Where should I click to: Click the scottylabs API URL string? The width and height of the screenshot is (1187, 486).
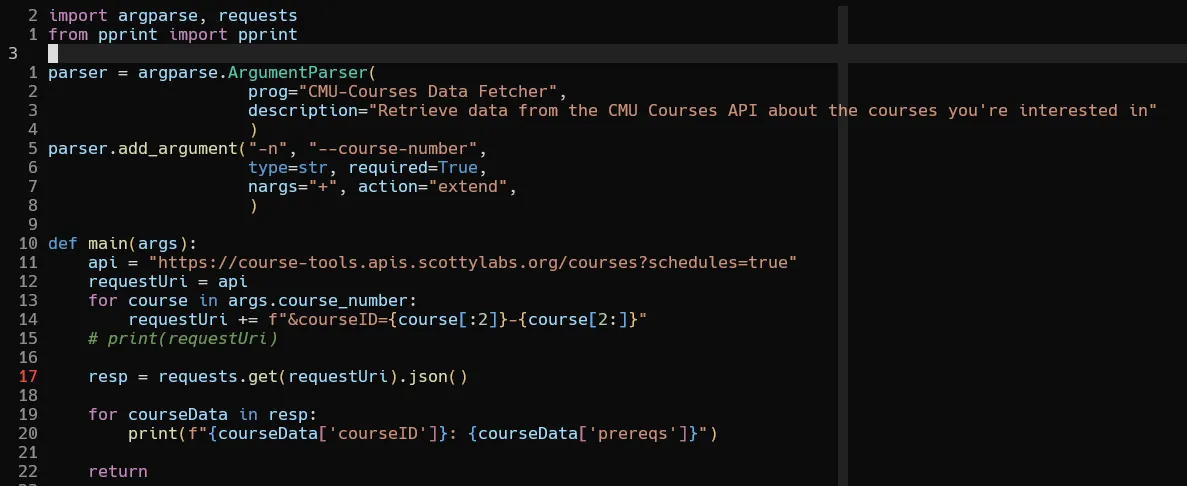coord(473,263)
